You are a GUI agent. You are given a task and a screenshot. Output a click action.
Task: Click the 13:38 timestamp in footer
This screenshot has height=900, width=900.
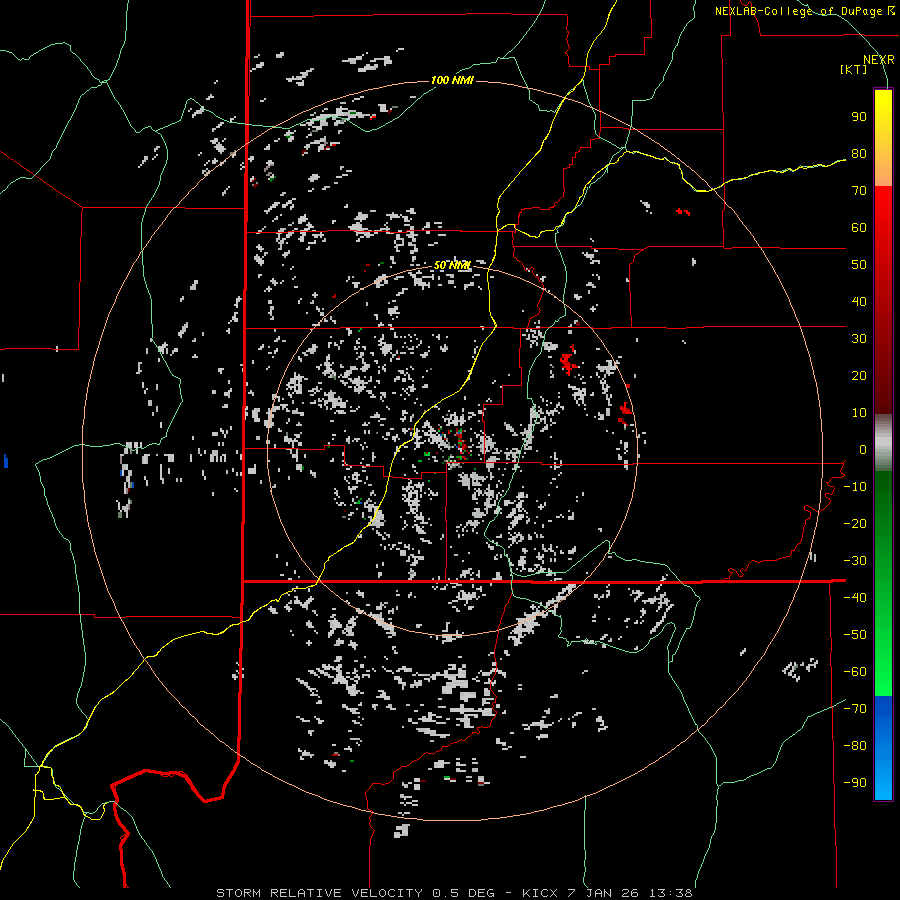(x=671, y=893)
